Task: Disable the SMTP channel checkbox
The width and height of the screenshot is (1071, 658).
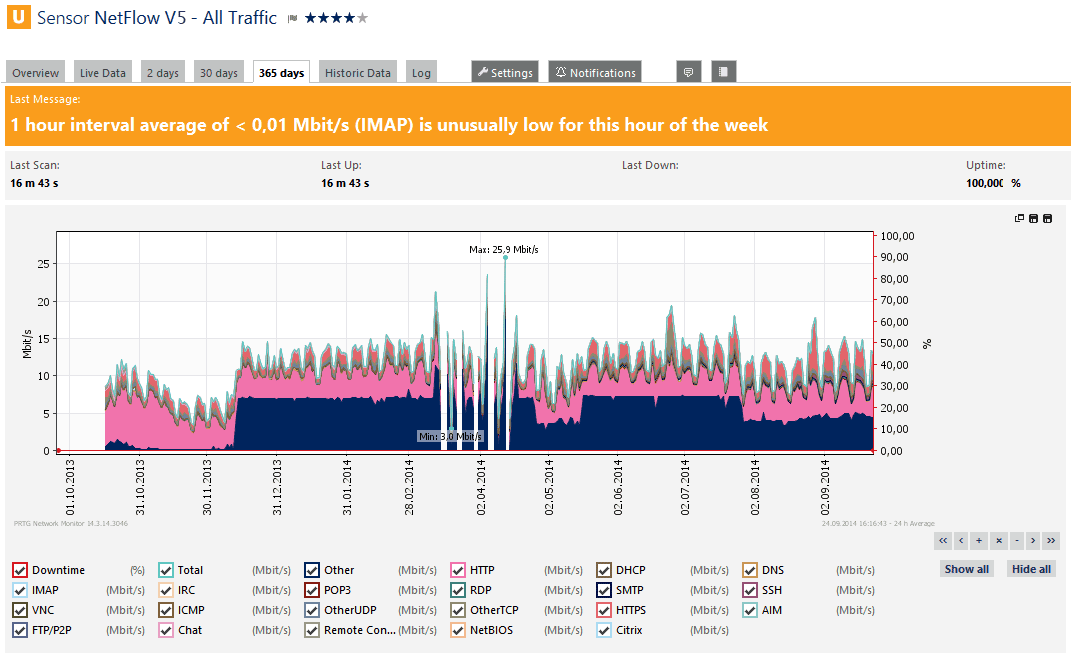Action: click(x=602, y=589)
